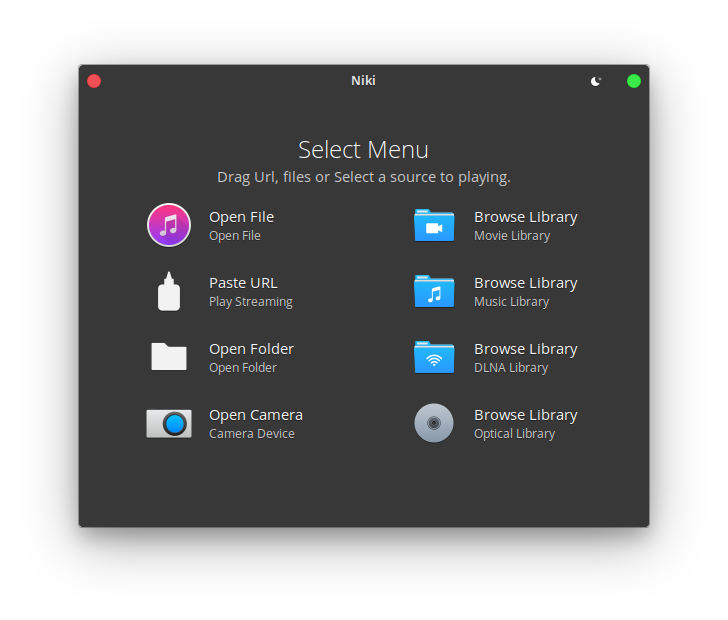Click Browse Library above DLNA Library

(526, 349)
